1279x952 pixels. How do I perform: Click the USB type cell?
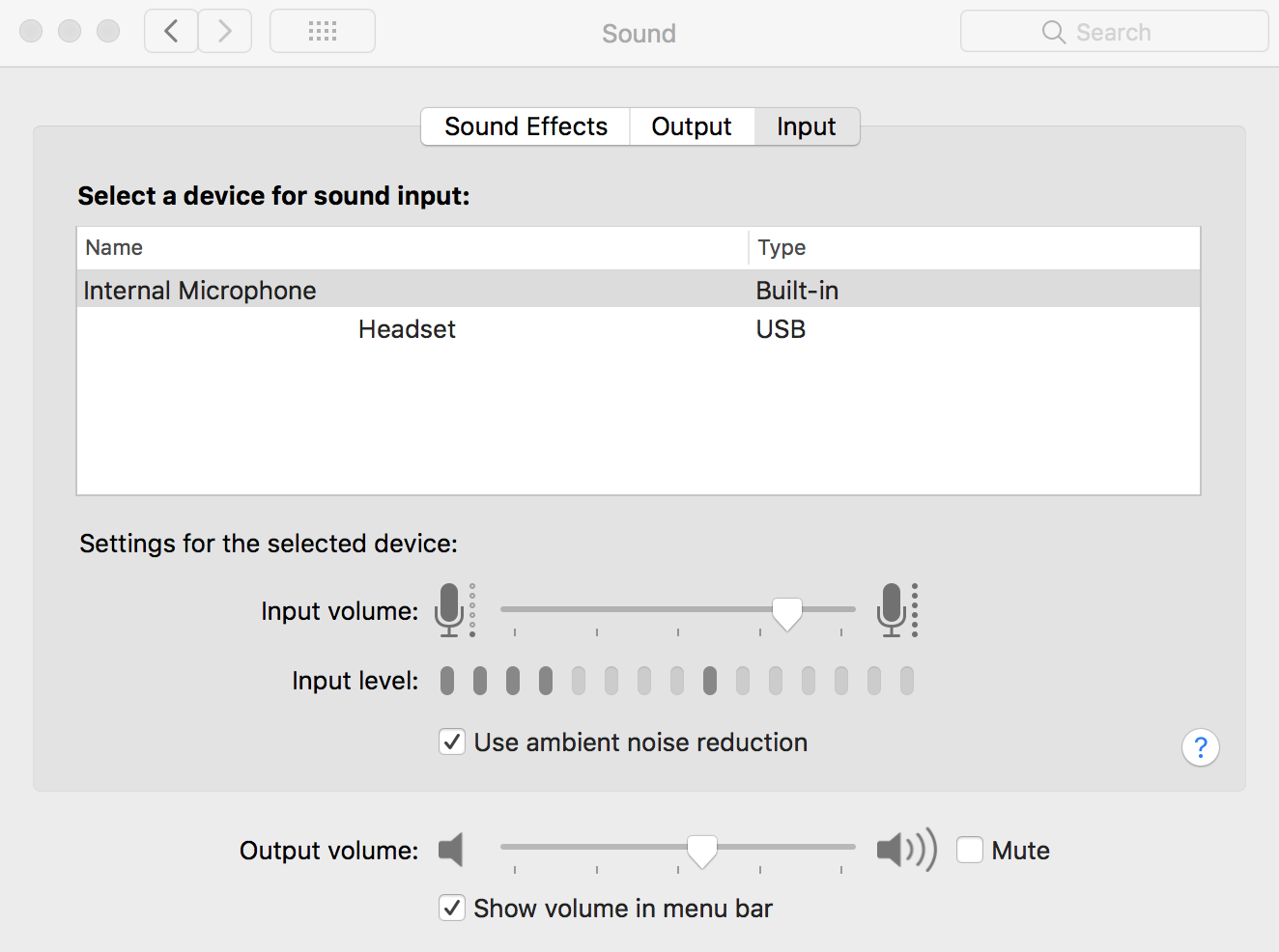pyautogui.click(x=781, y=329)
